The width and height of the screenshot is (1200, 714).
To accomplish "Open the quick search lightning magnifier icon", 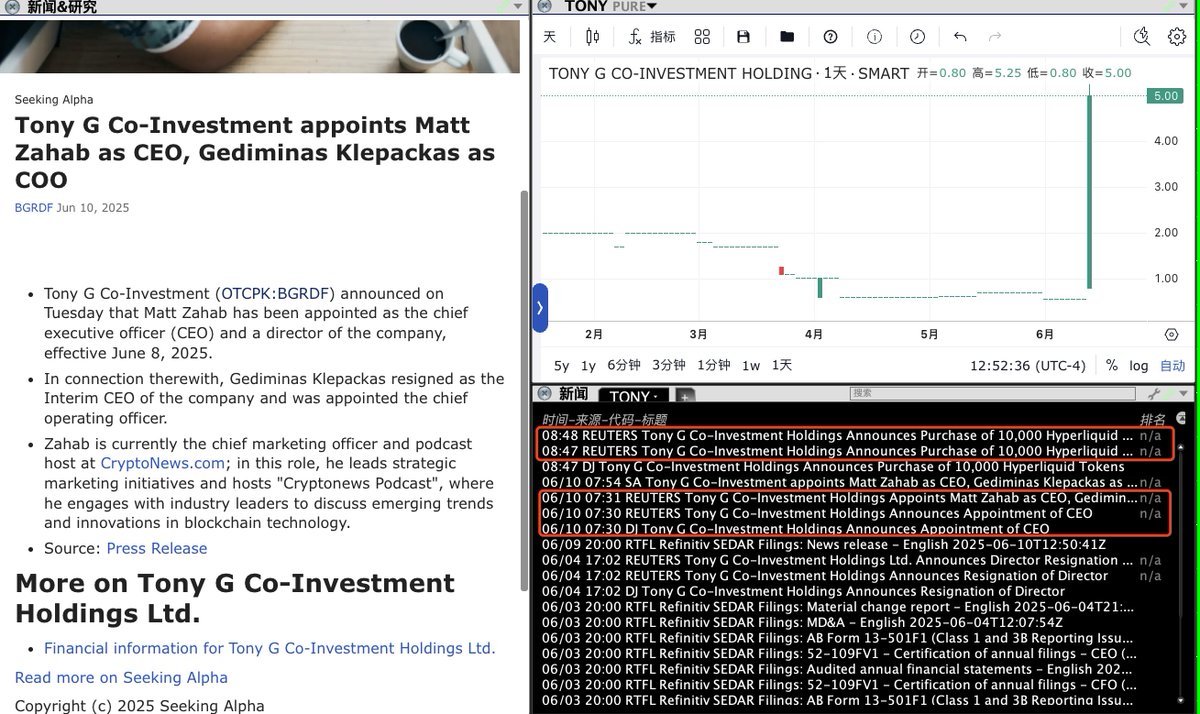I will coord(1143,37).
